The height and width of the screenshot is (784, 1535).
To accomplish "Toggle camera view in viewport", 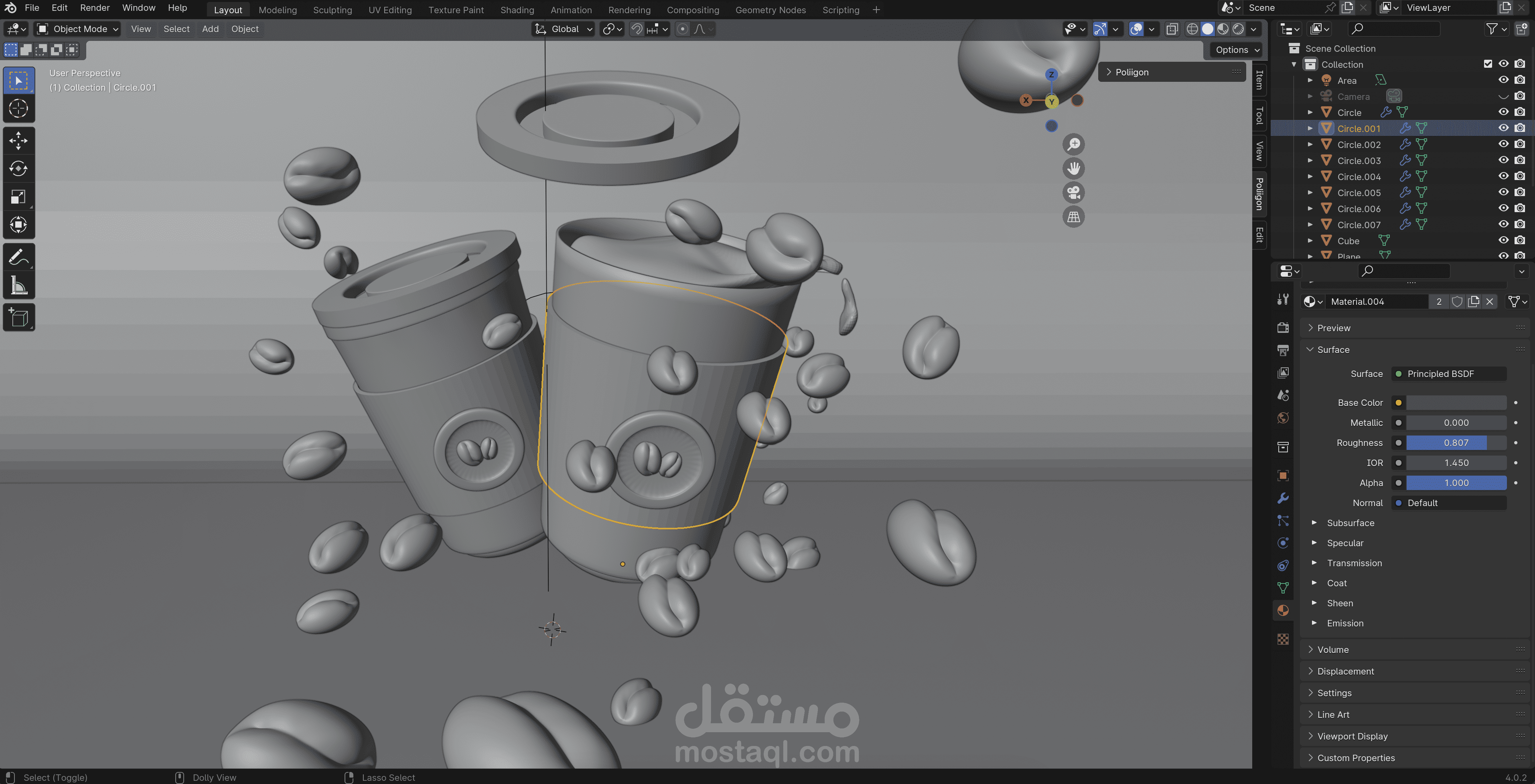I will [x=1074, y=192].
